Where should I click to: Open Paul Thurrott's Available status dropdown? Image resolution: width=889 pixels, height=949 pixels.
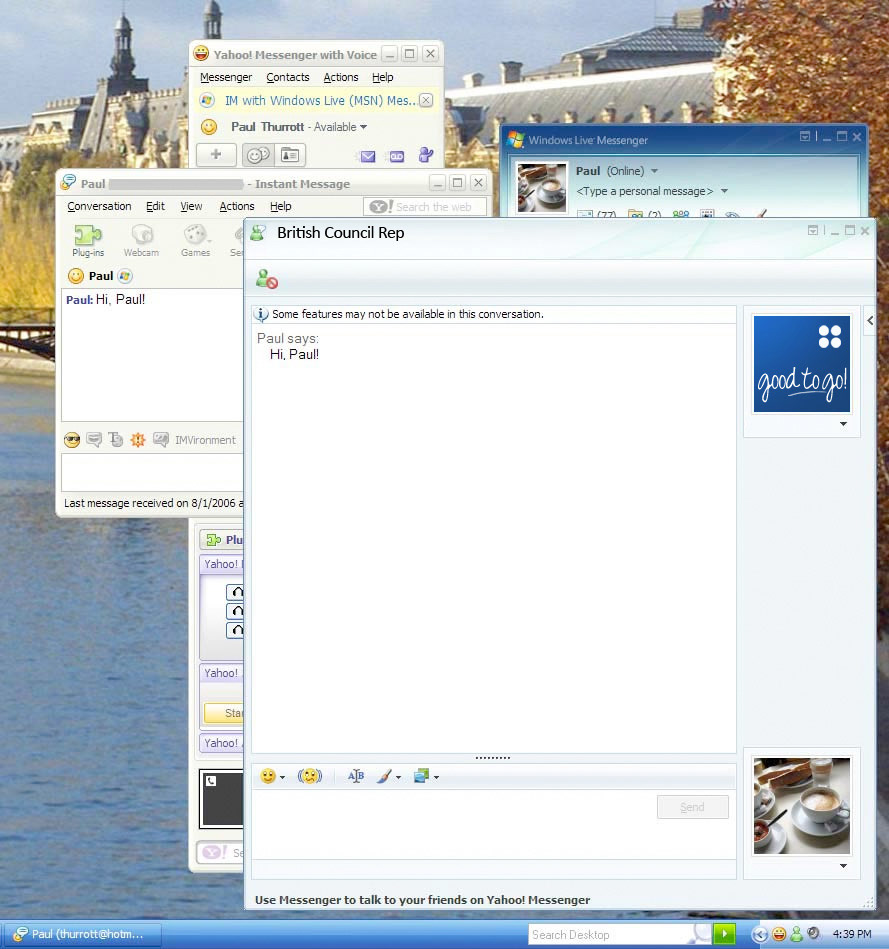pos(363,127)
